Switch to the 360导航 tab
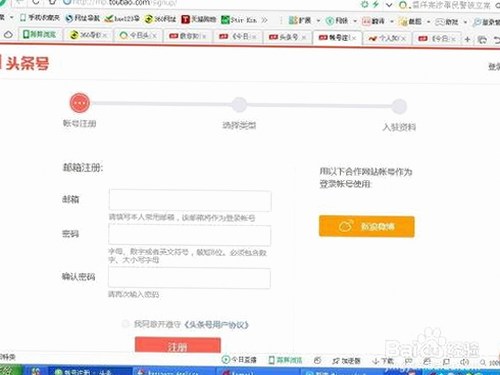The width and height of the screenshot is (500, 375). click(88, 35)
